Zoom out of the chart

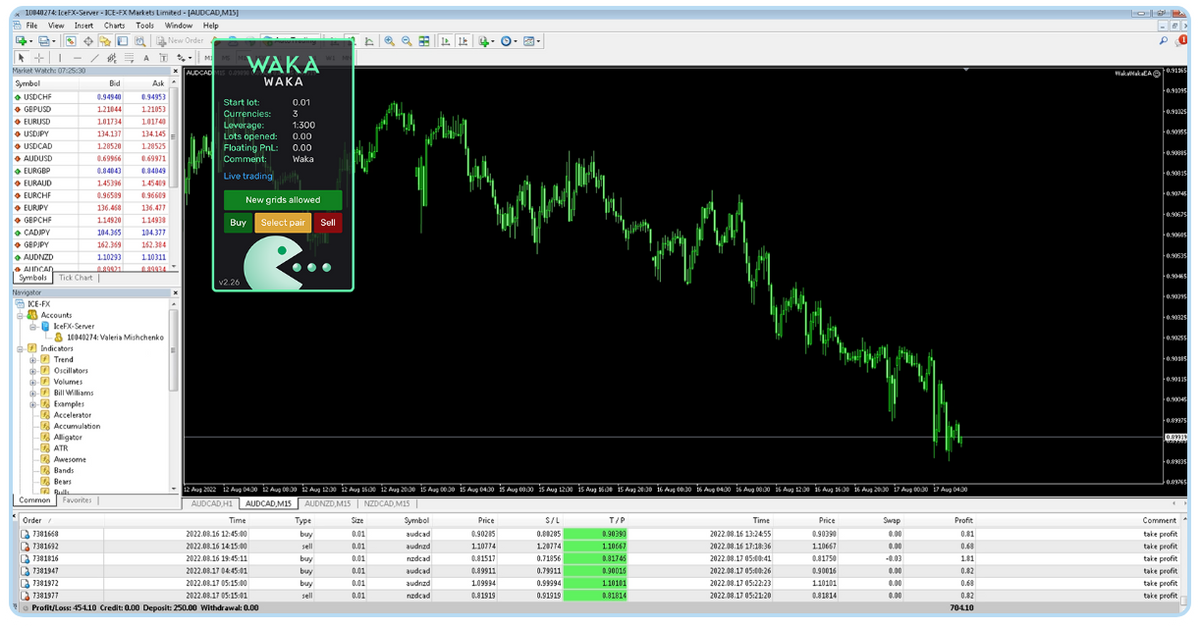(x=406, y=41)
